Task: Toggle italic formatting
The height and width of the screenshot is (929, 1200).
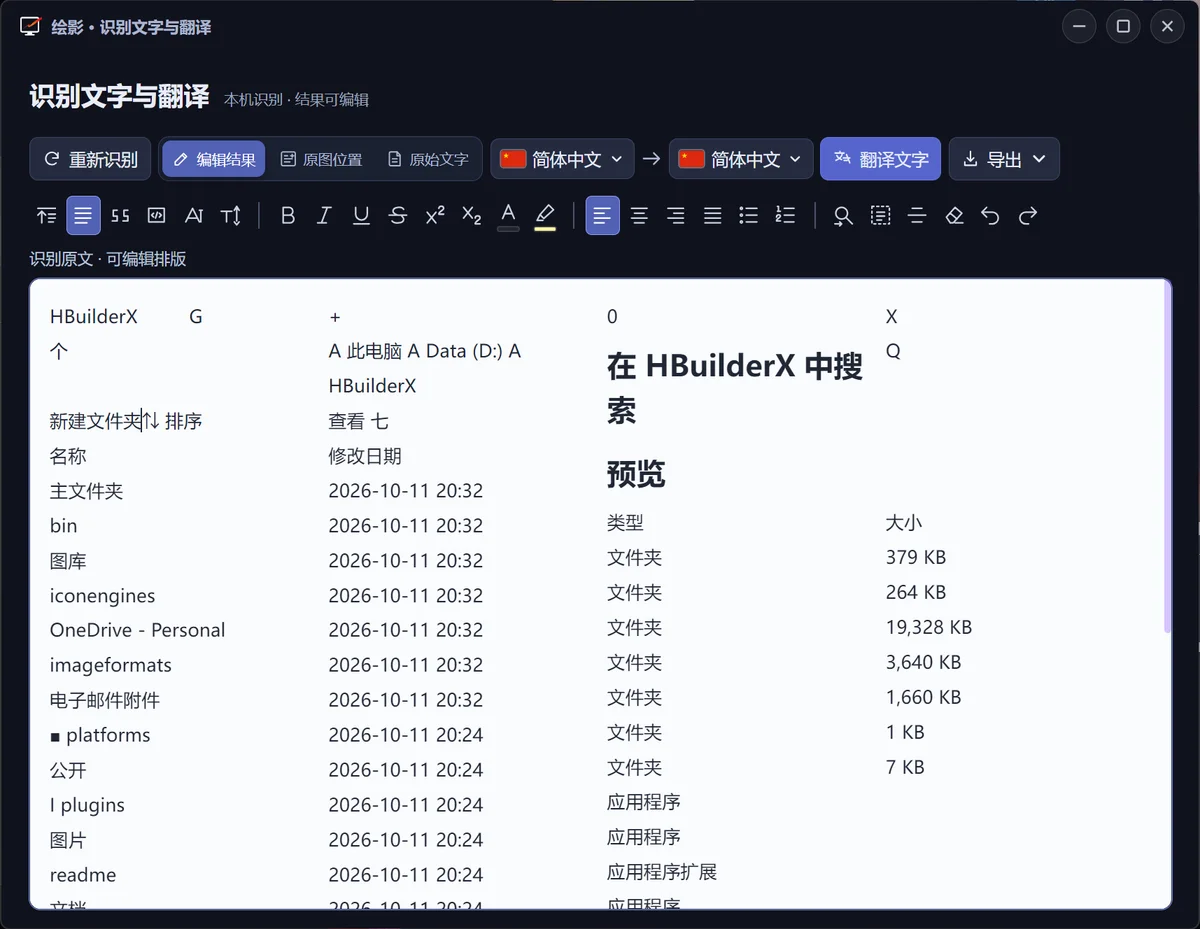Action: coord(324,215)
